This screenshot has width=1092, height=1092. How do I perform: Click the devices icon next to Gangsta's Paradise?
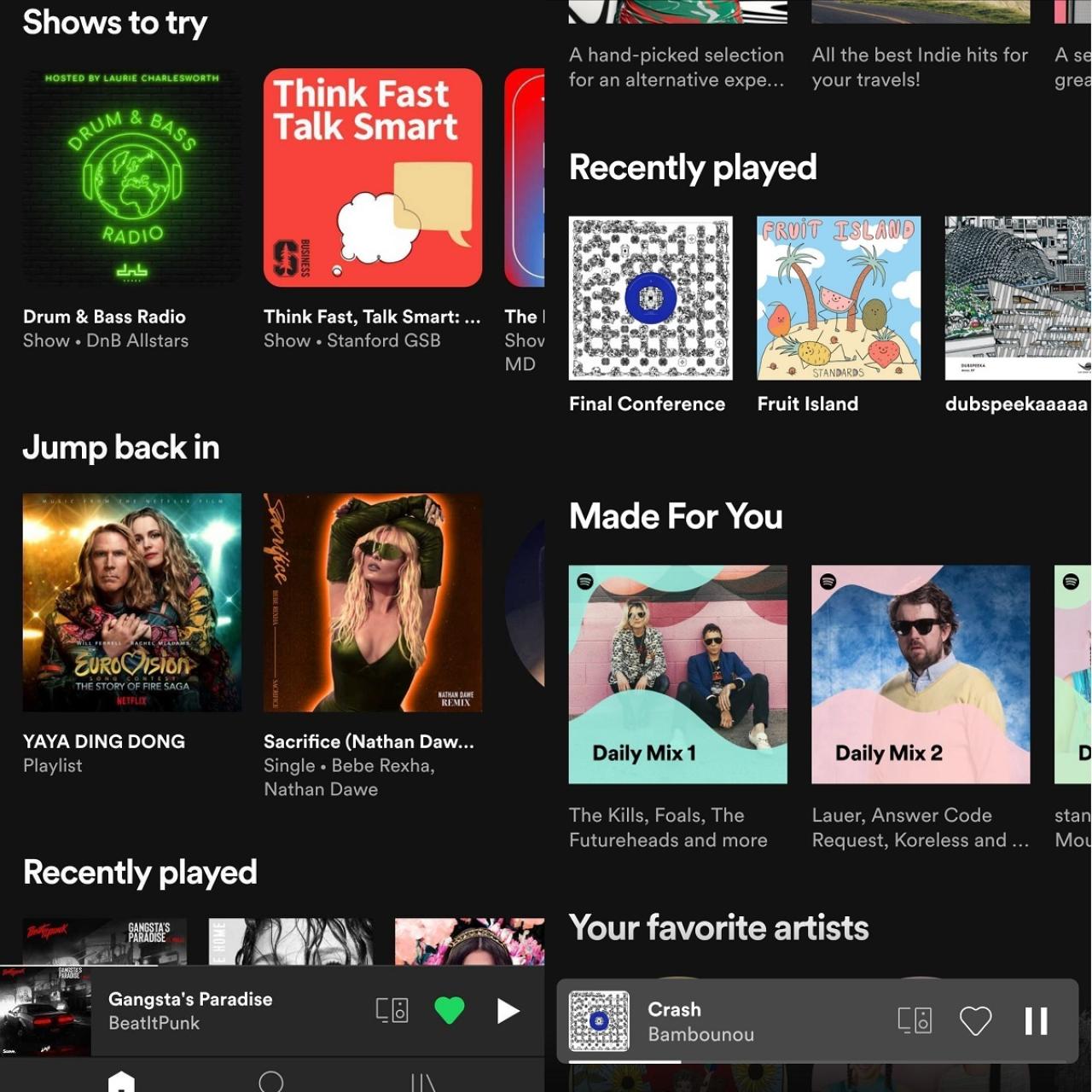[x=392, y=1010]
